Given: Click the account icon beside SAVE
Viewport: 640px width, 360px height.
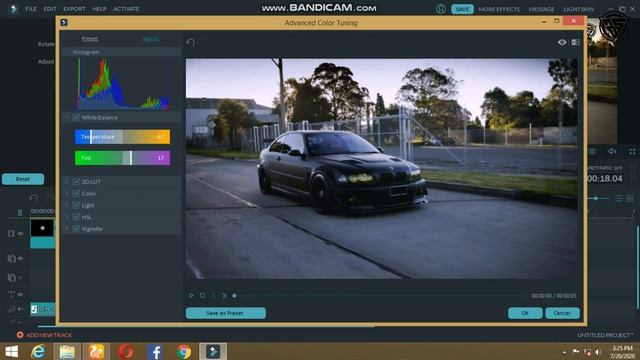Looking at the screenshot, I should click(x=441, y=9).
